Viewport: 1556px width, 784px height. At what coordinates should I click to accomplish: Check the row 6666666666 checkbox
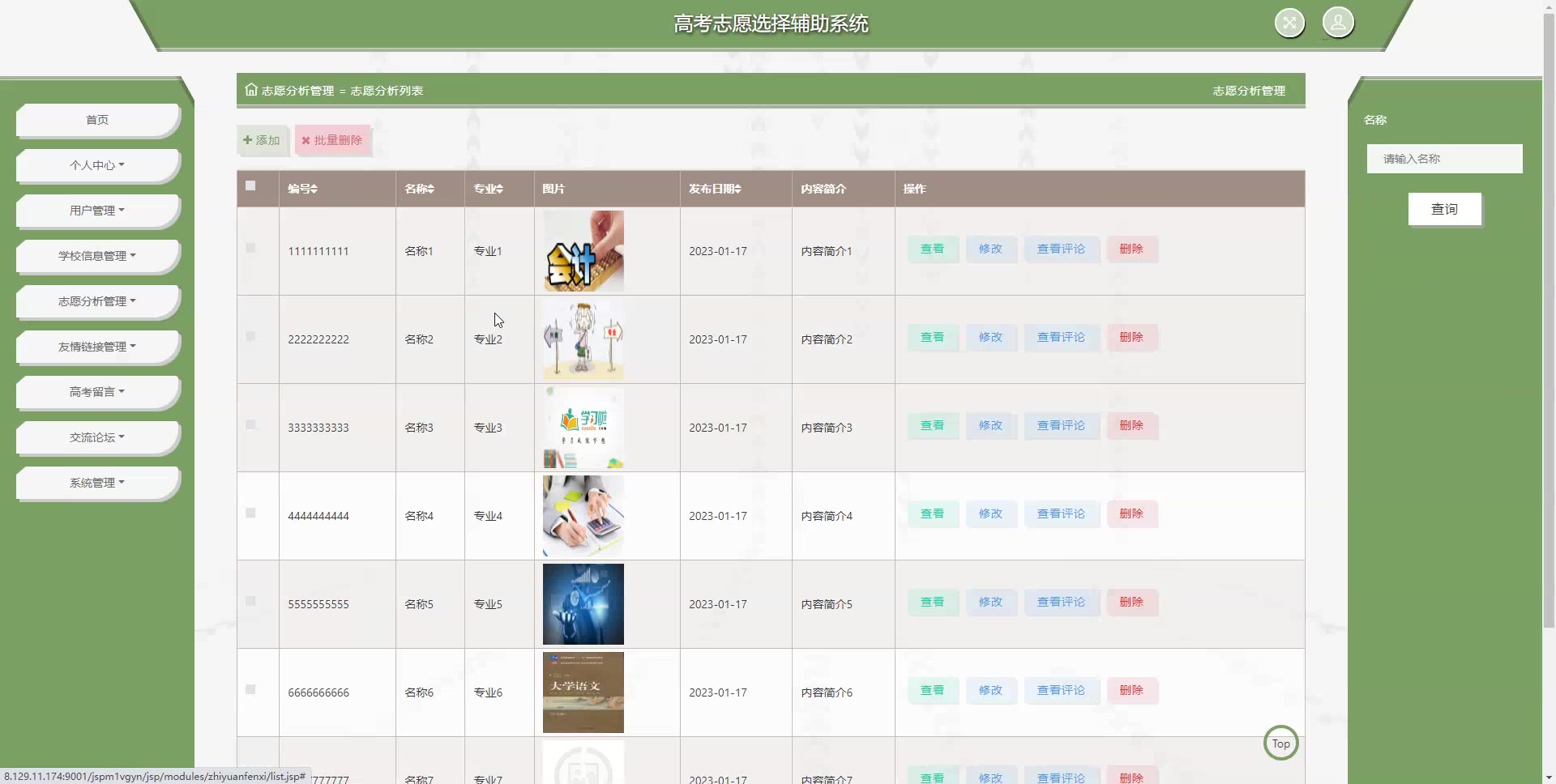tap(250, 689)
